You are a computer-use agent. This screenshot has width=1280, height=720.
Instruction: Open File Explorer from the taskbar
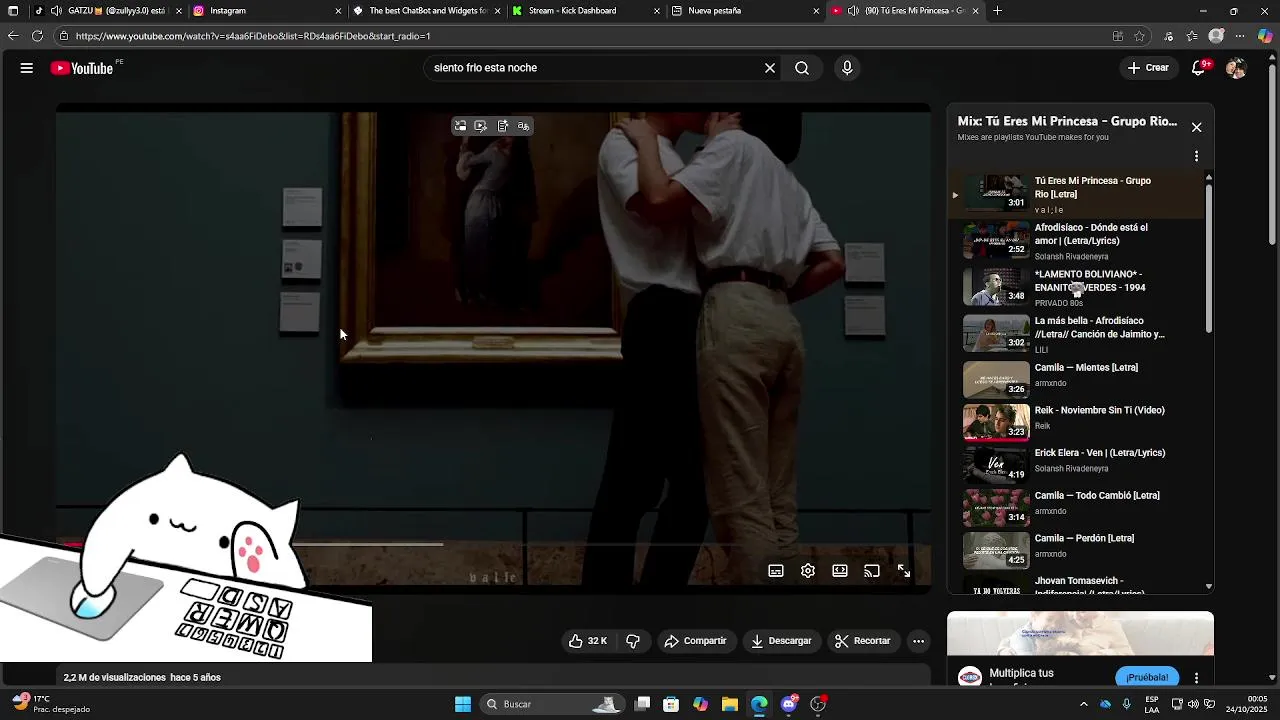click(x=730, y=704)
